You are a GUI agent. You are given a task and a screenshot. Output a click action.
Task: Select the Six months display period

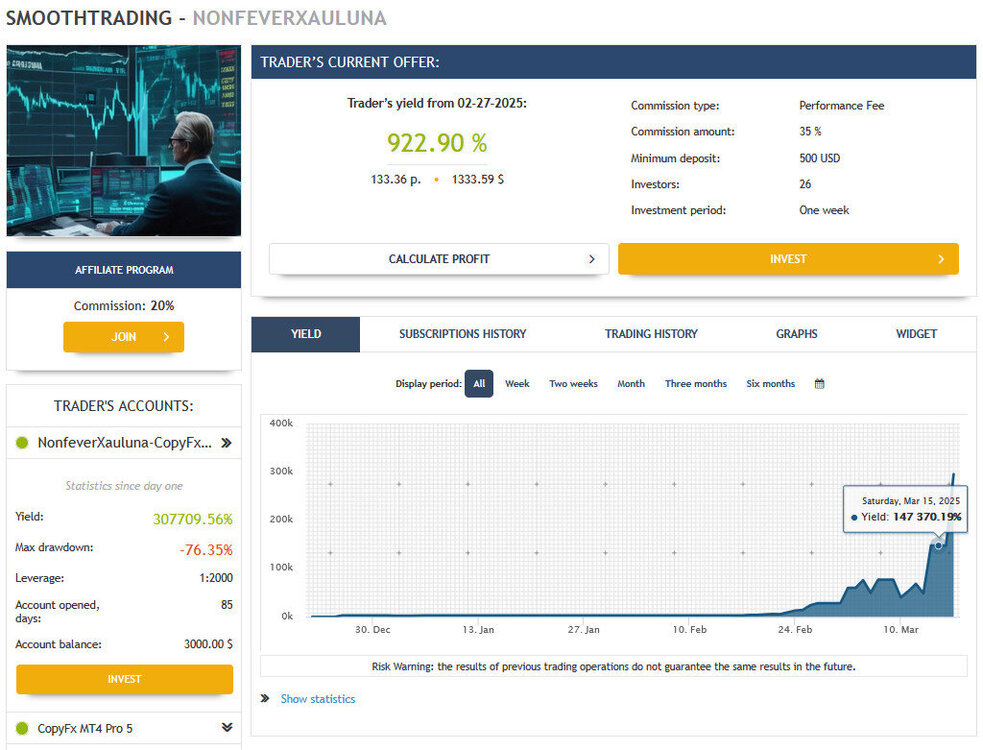coord(770,384)
